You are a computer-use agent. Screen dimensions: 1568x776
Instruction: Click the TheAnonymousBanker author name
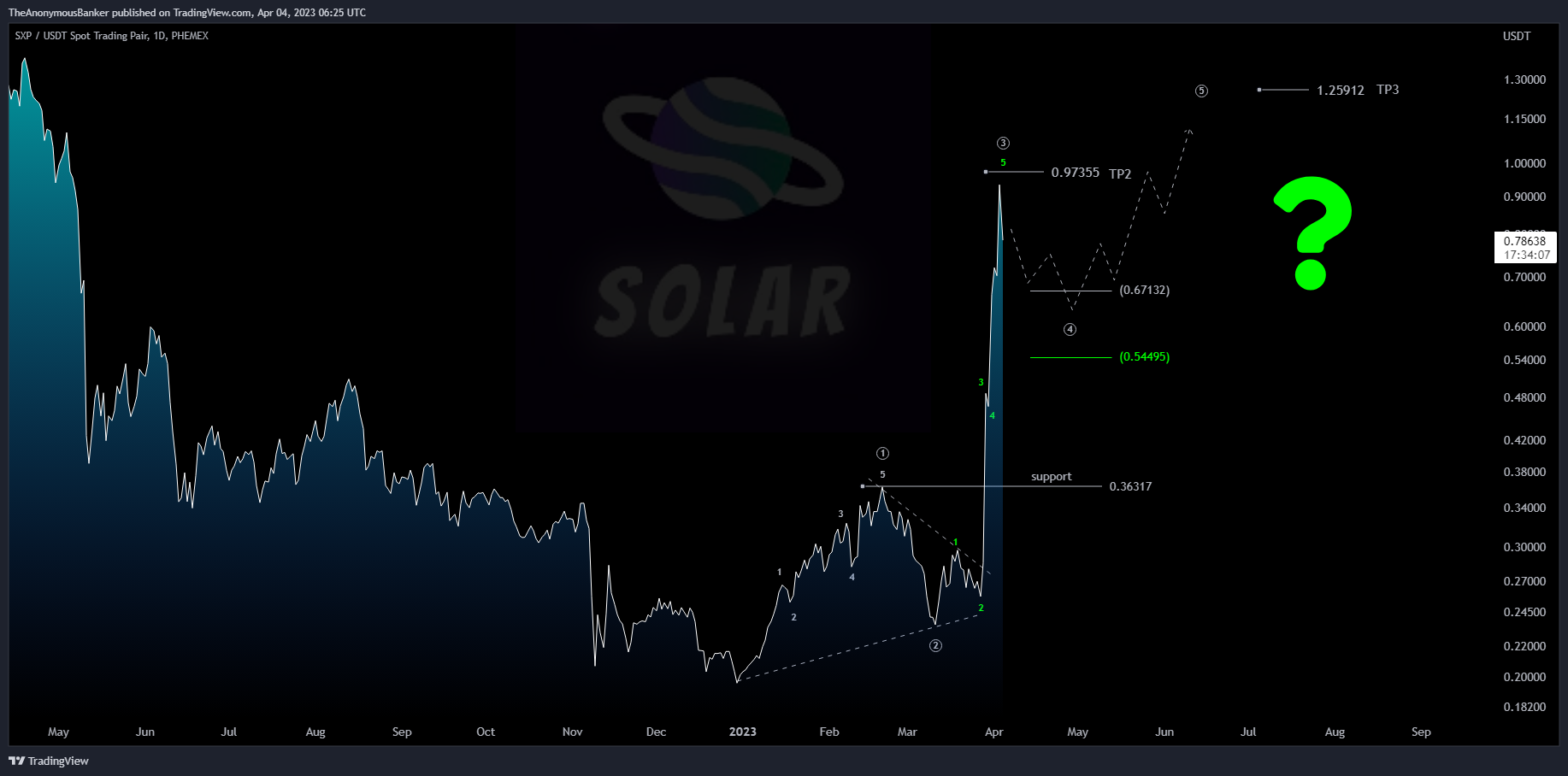pyautogui.click(x=58, y=13)
